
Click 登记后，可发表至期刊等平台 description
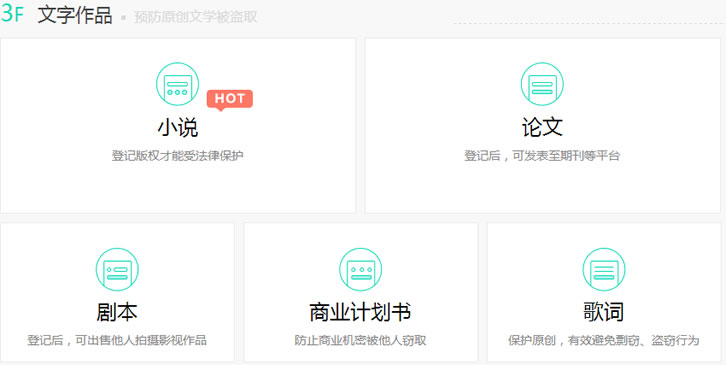click(x=542, y=156)
